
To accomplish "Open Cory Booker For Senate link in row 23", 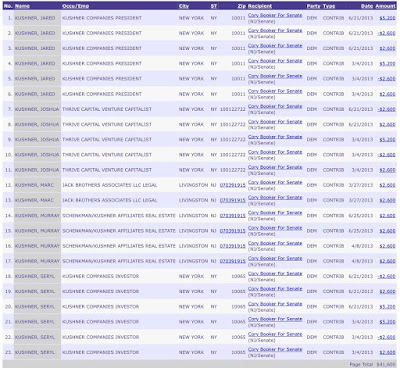I will (275, 349).
